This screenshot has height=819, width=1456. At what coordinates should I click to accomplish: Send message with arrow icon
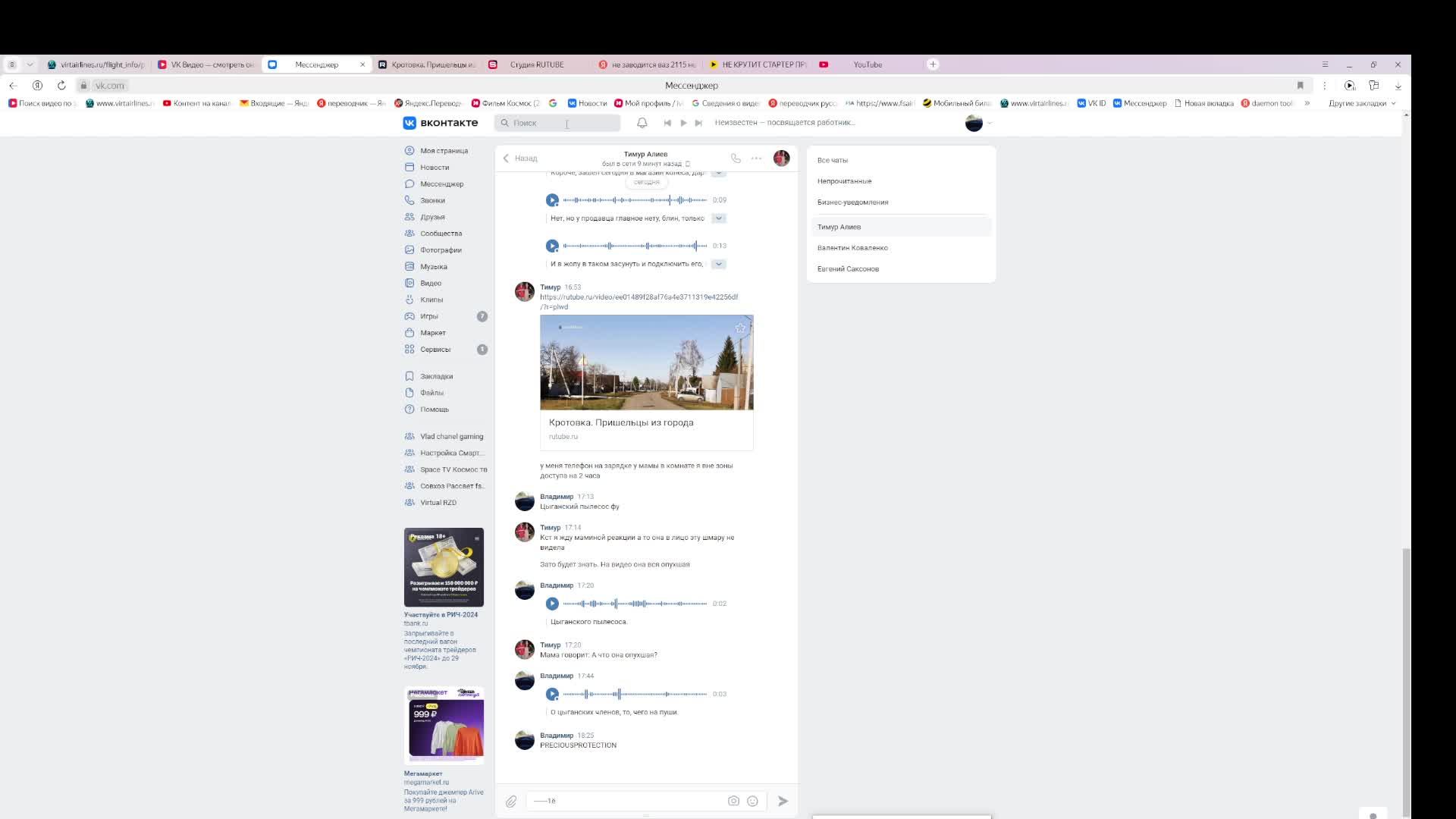pos(783,801)
